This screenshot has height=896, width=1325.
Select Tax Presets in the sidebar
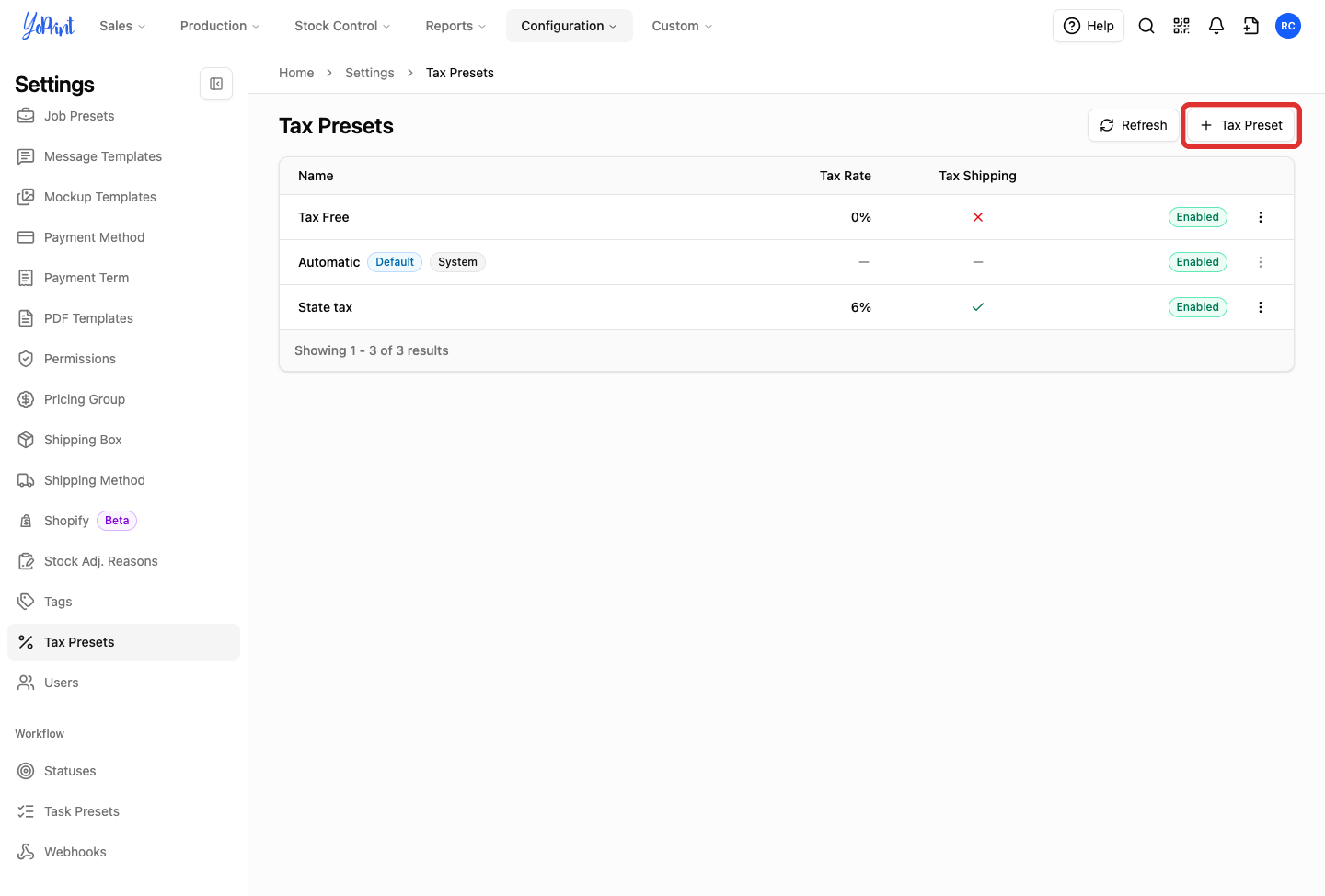pyautogui.click(x=123, y=642)
